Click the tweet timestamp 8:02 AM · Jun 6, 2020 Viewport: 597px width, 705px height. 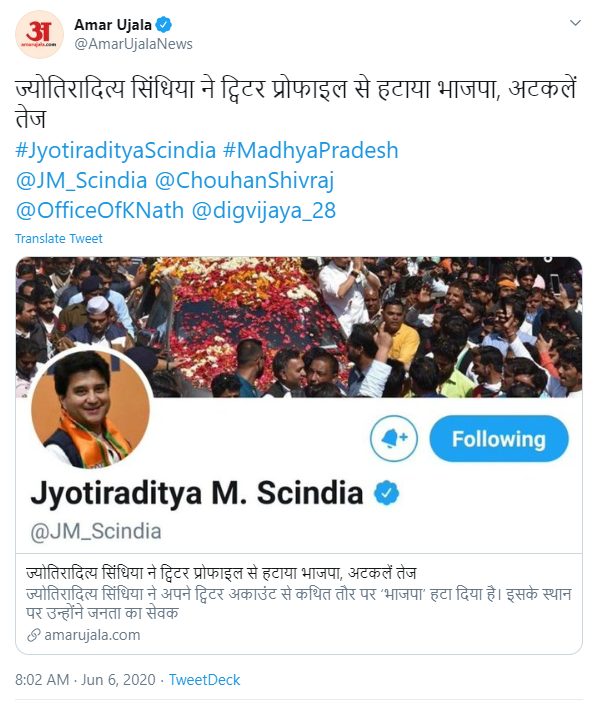[x=85, y=680]
